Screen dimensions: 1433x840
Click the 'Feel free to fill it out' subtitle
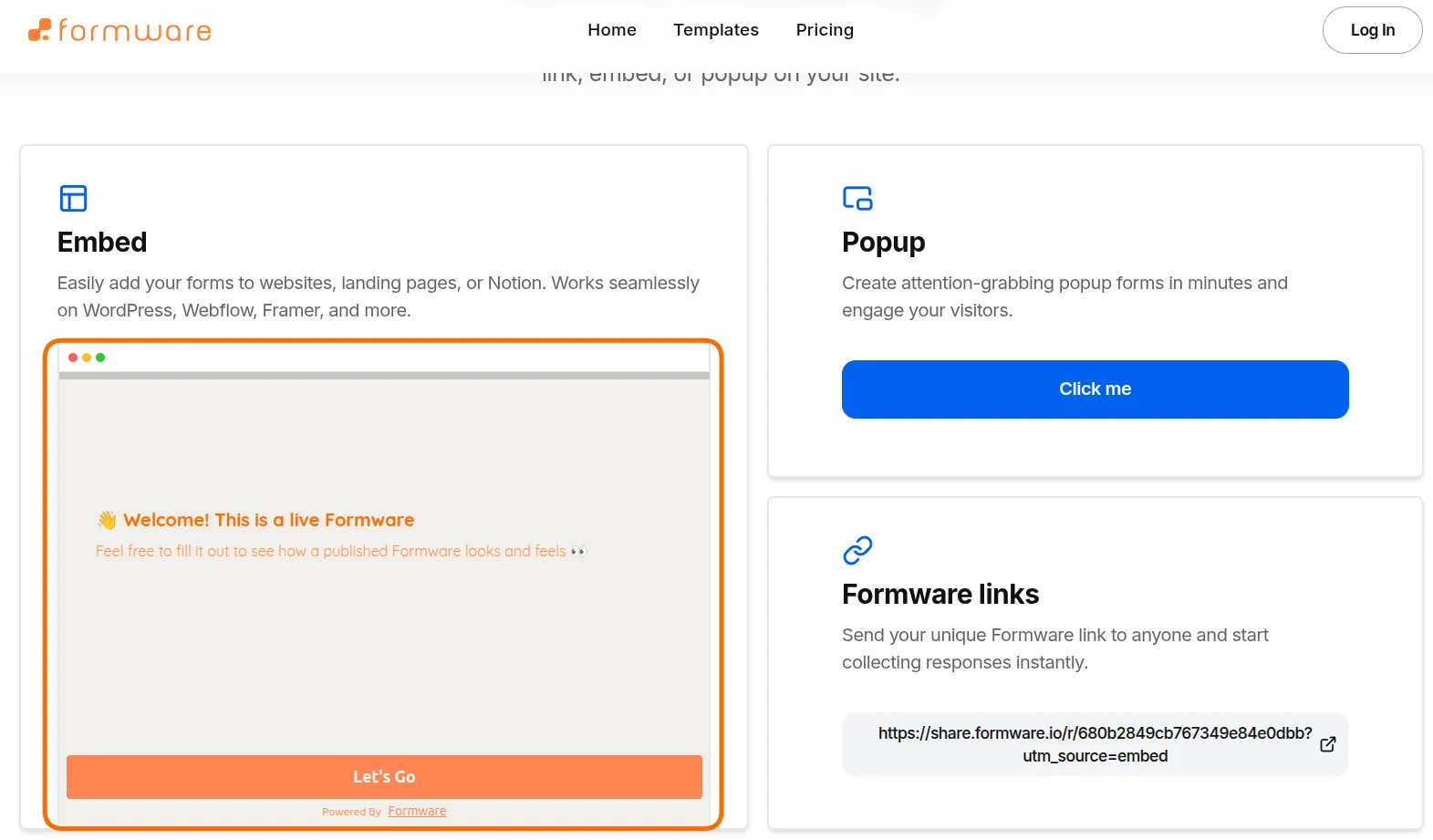tap(341, 551)
